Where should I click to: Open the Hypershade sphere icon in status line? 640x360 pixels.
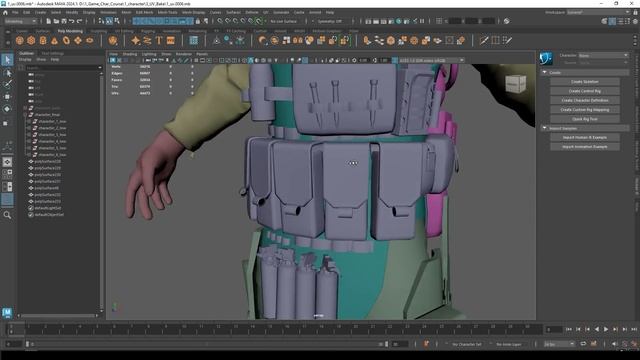pos(399,21)
